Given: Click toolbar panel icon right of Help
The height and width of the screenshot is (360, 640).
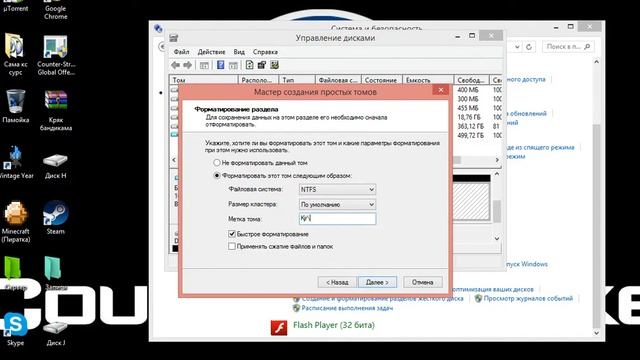Looking at the screenshot, I should click(233, 65).
